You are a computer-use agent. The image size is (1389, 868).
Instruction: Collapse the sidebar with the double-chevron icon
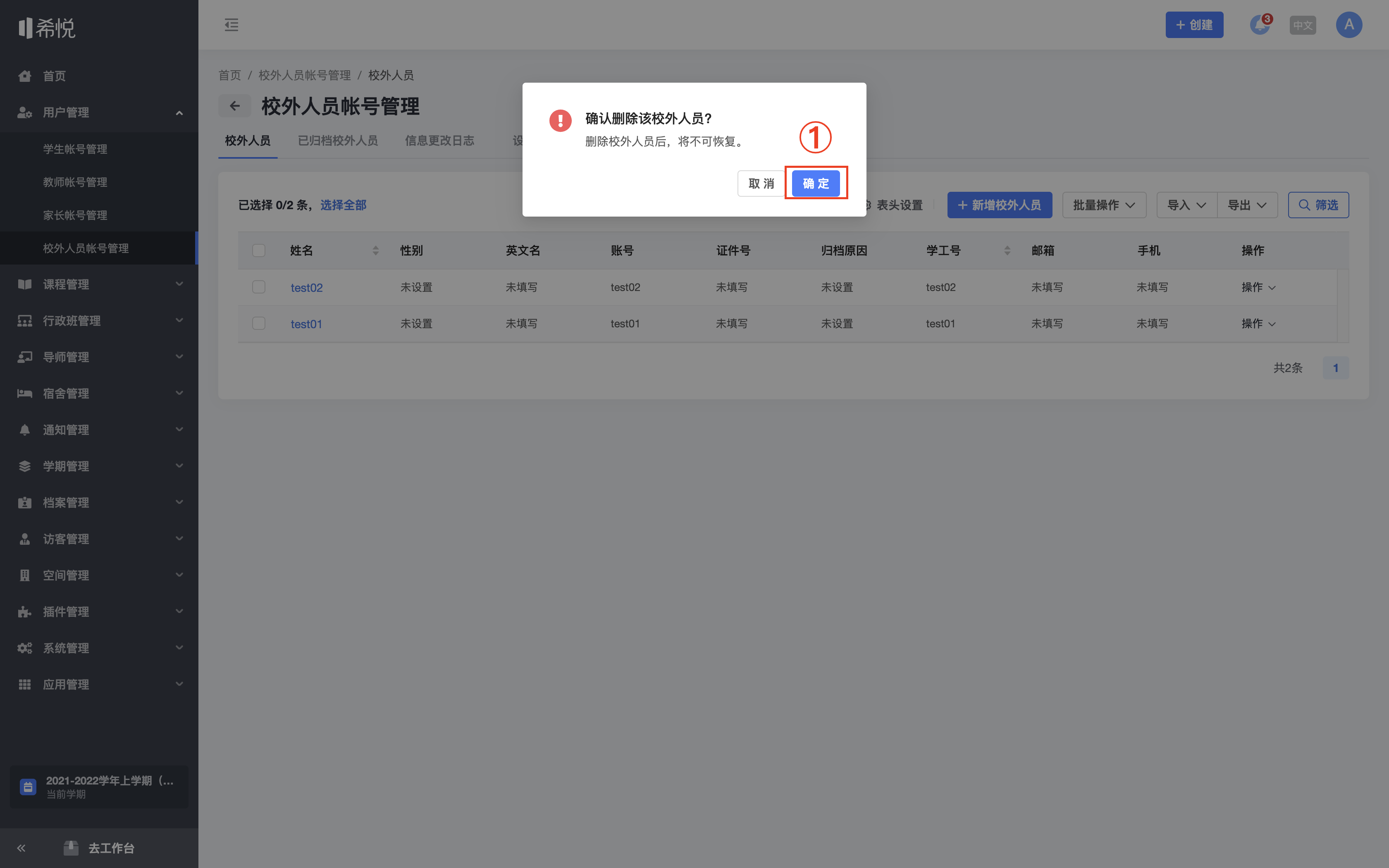tap(21, 848)
